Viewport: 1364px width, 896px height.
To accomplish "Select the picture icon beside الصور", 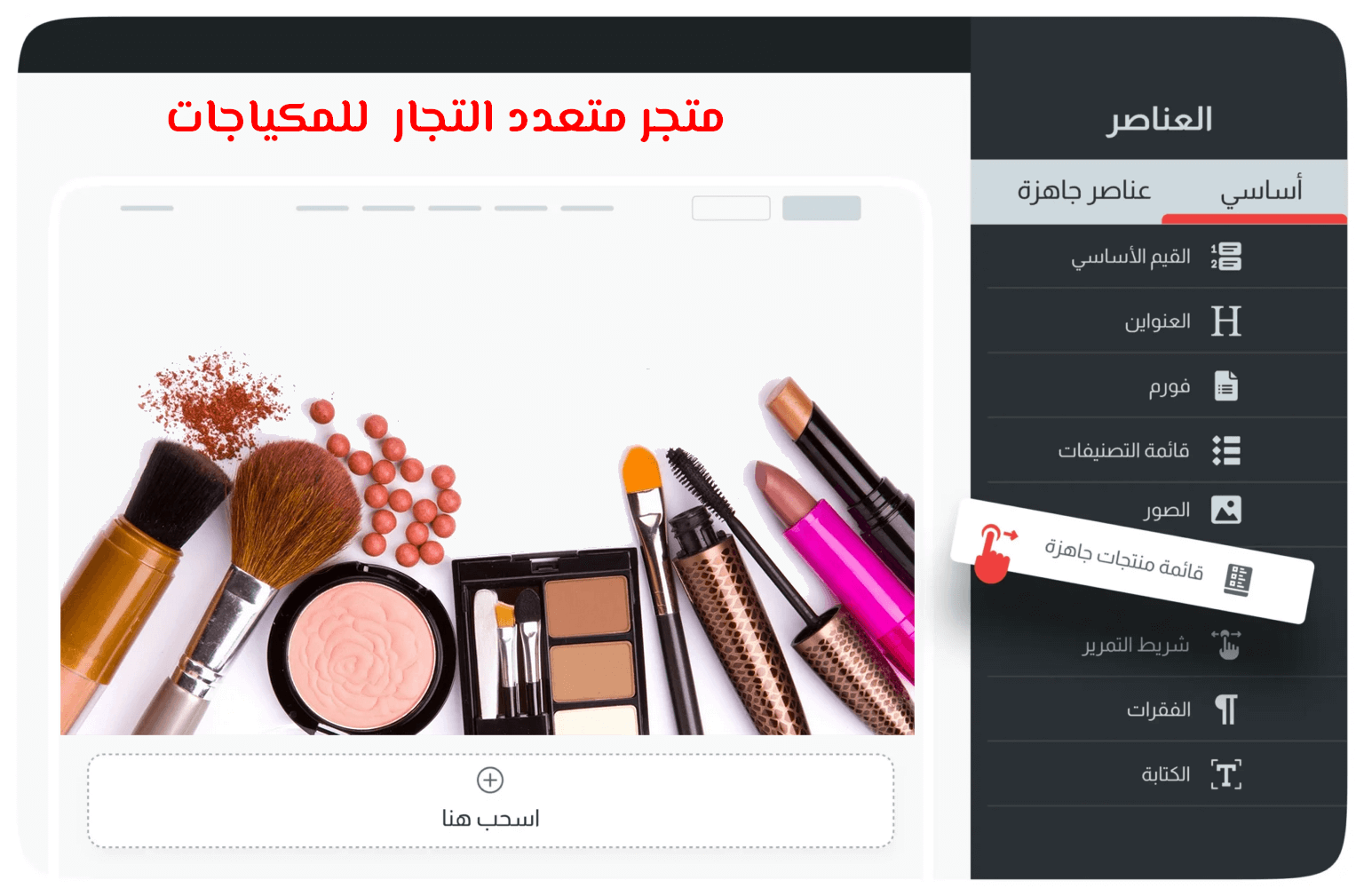I will point(1226,510).
